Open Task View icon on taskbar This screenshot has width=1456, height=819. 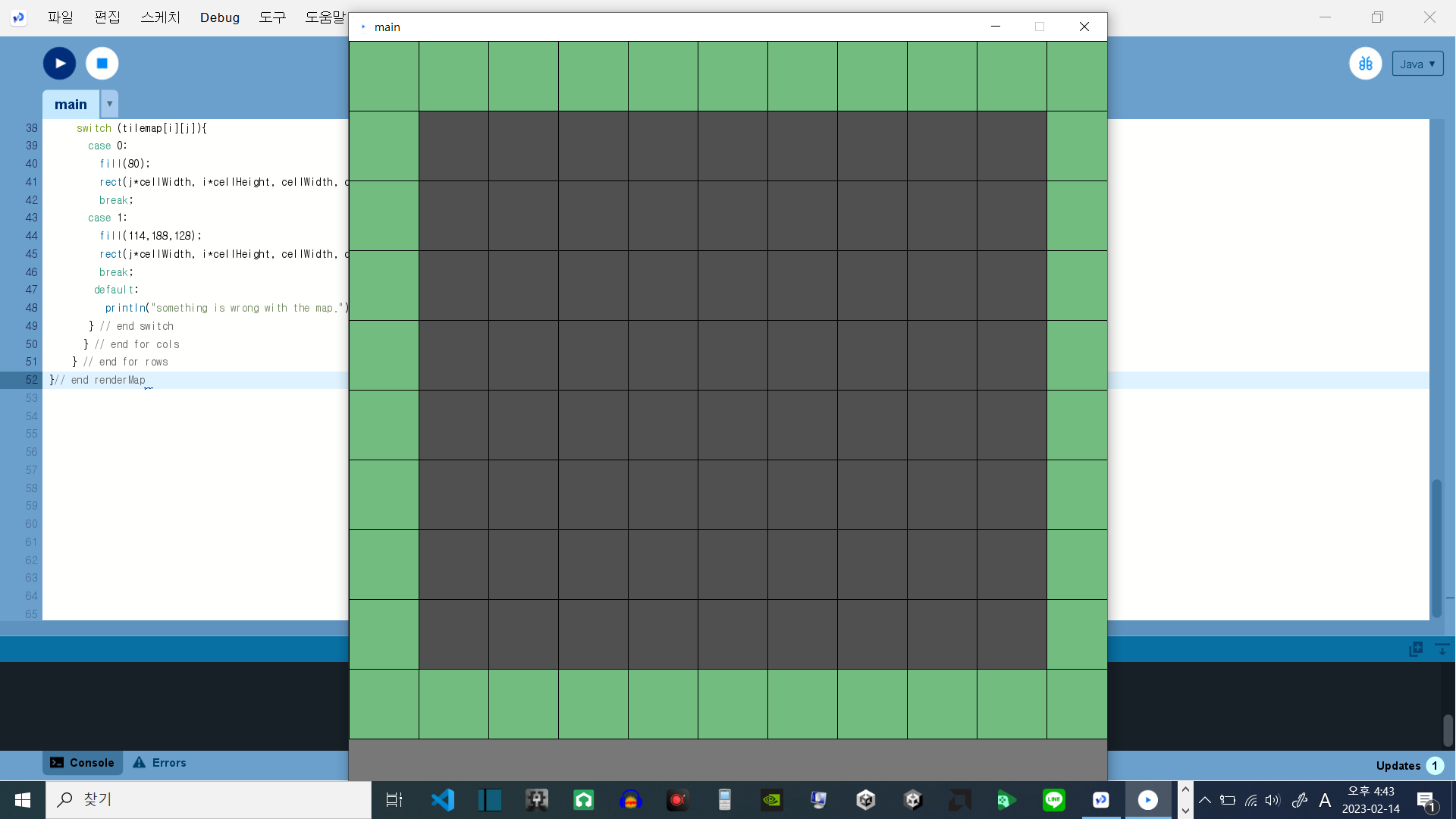tap(394, 800)
